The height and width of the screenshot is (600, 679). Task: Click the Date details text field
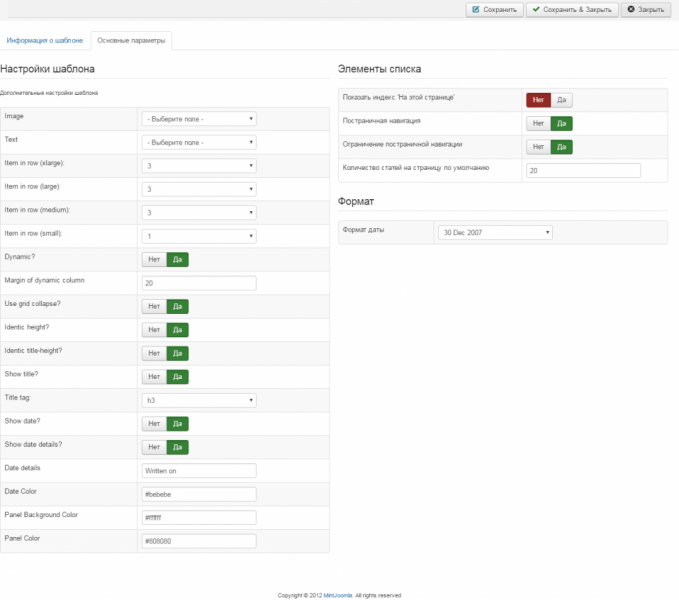click(199, 471)
